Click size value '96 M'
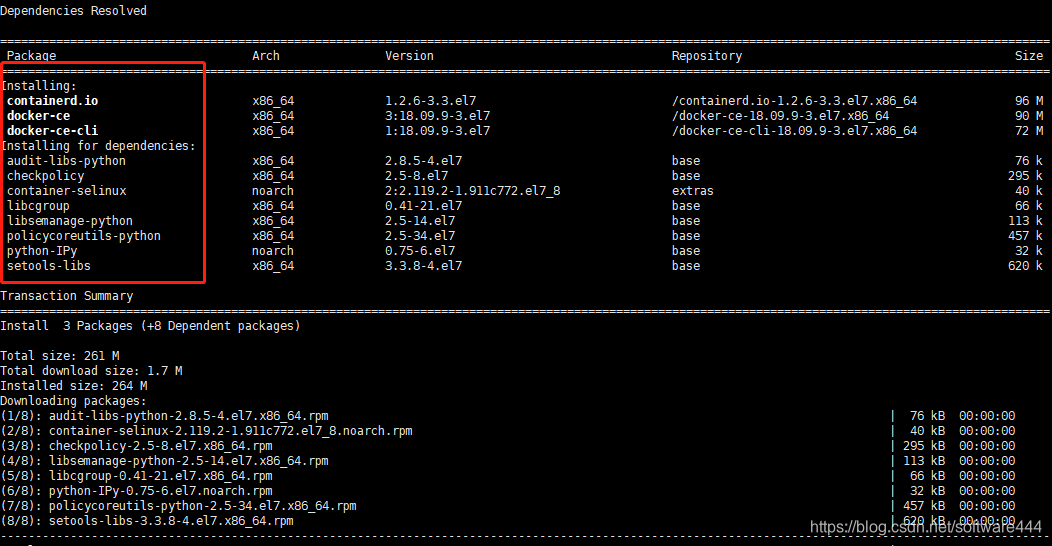 pyautogui.click(x=1029, y=101)
